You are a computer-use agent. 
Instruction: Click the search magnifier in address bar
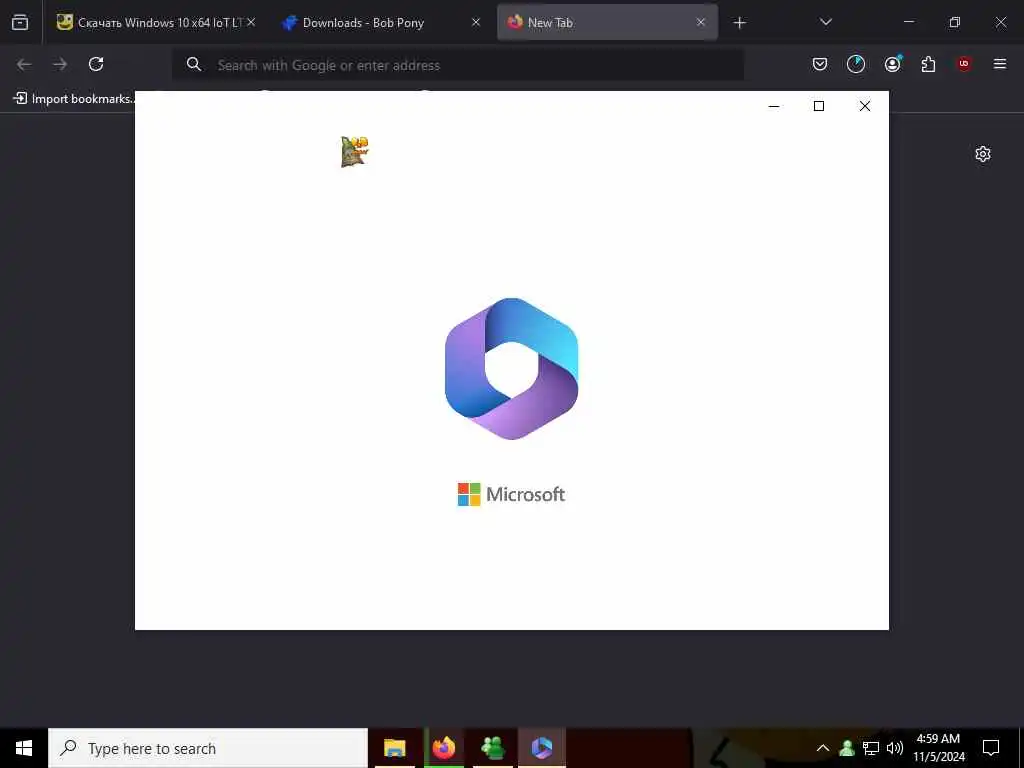tap(193, 64)
